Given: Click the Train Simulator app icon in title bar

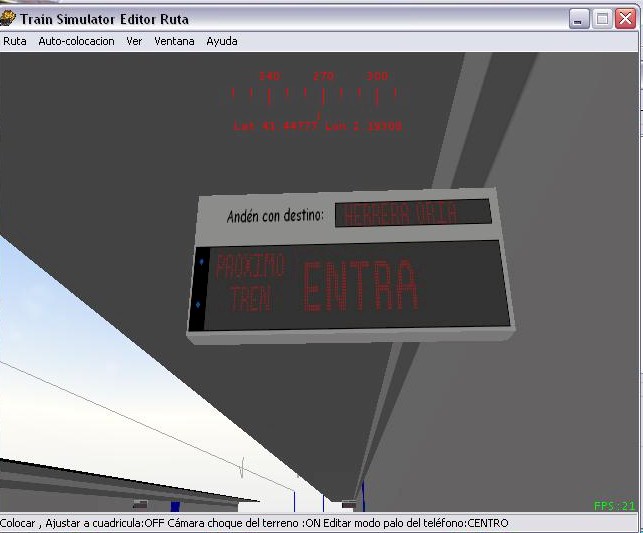Looking at the screenshot, I should tap(11, 18).
